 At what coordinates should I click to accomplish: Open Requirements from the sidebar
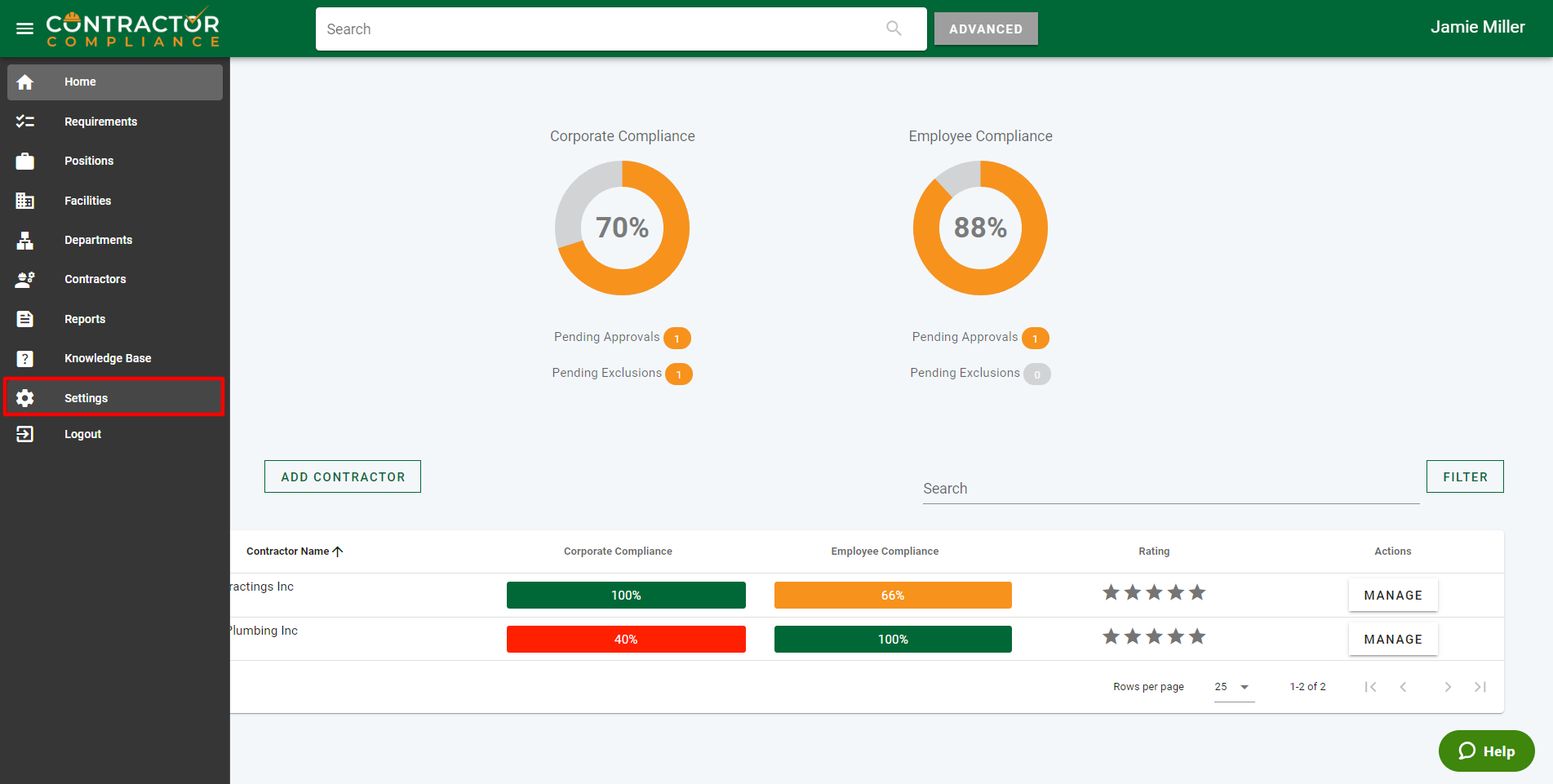click(100, 122)
